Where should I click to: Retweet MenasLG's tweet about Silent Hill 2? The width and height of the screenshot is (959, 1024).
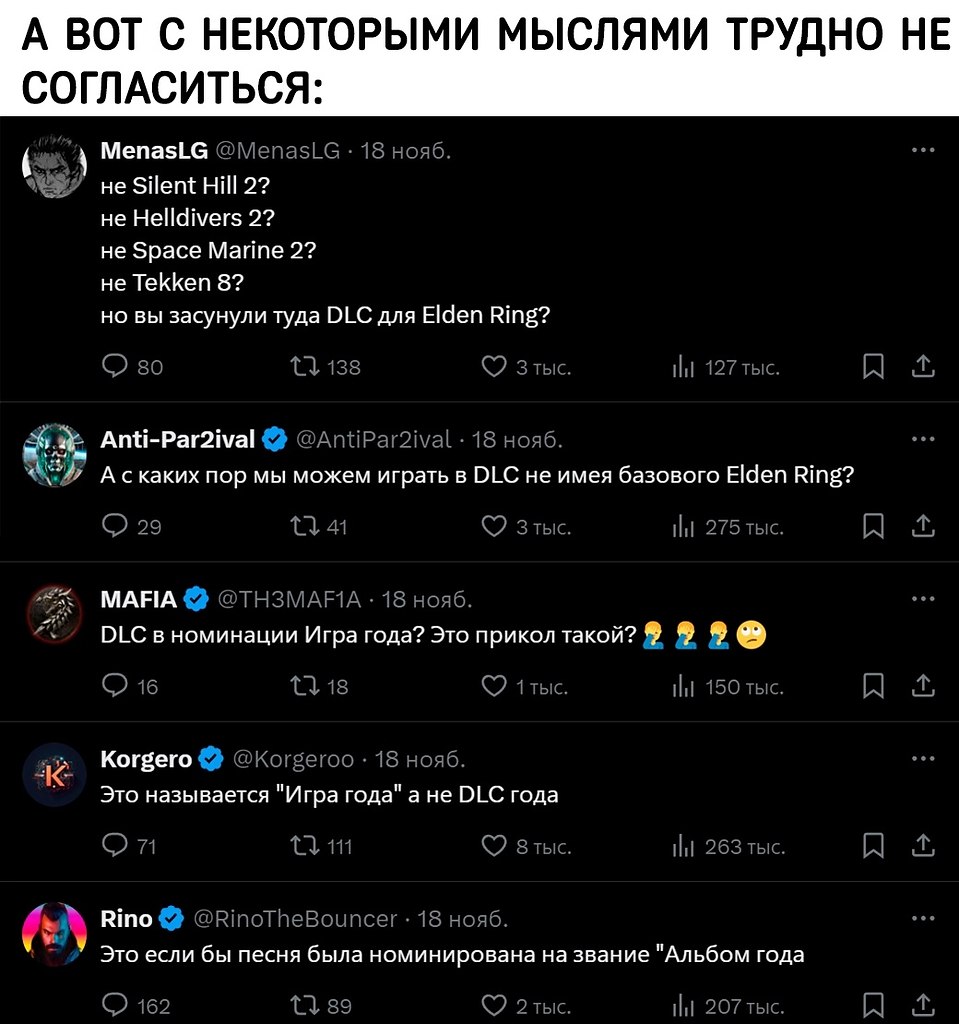[305, 366]
